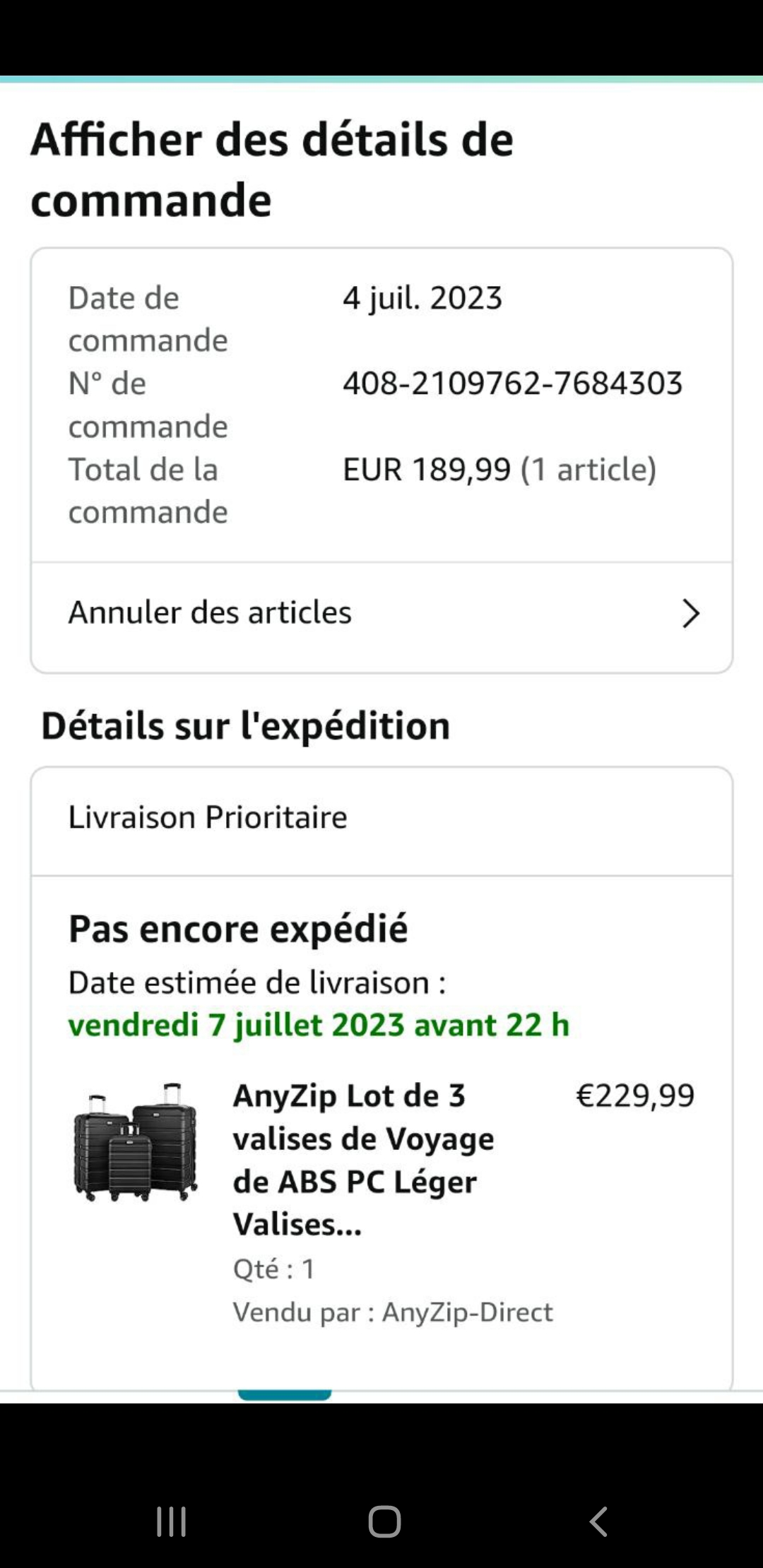The height and width of the screenshot is (1568, 763).
Task: Tap the Pas encore expédié status heading
Action: coord(238,929)
